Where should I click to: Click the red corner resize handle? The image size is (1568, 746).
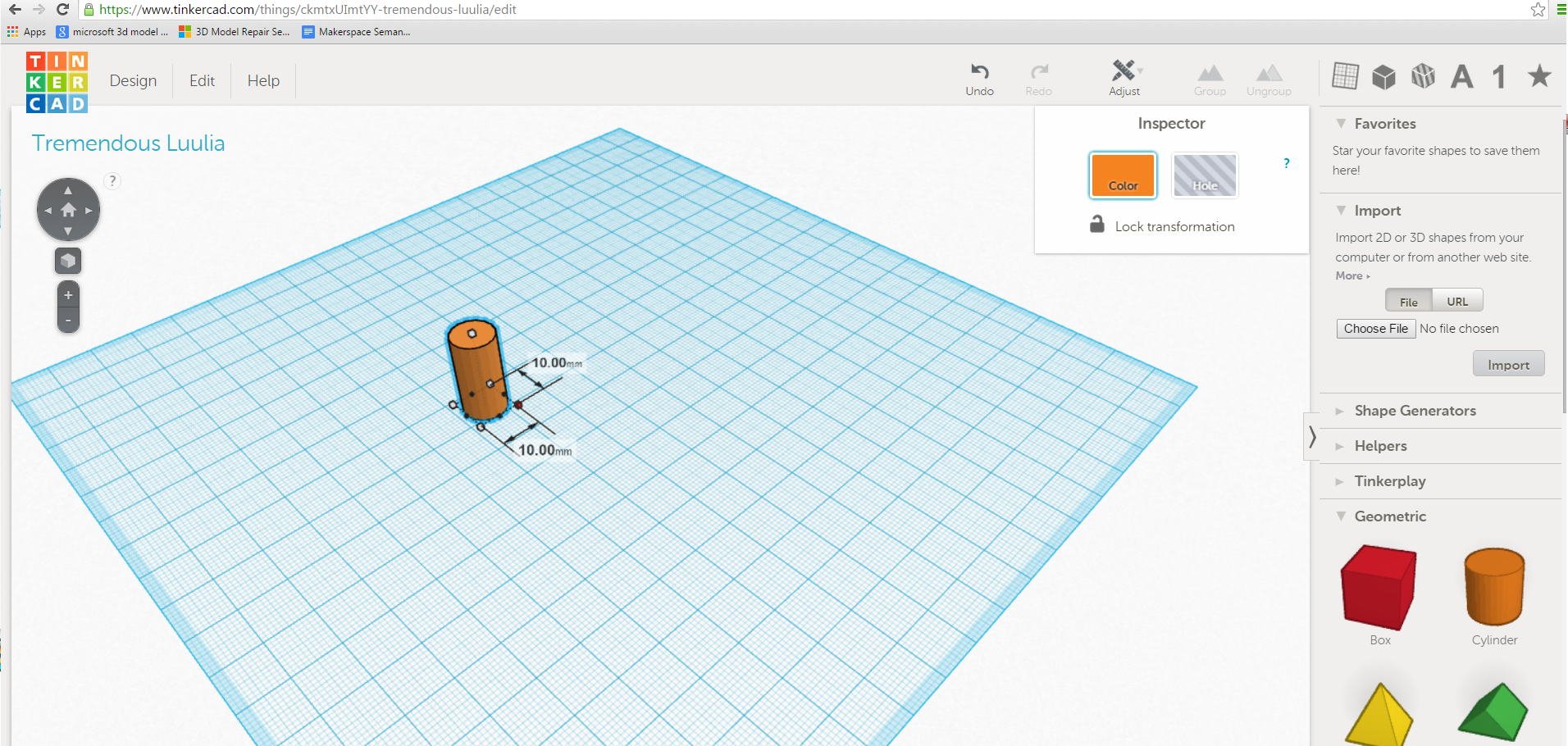pyautogui.click(x=517, y=405)
